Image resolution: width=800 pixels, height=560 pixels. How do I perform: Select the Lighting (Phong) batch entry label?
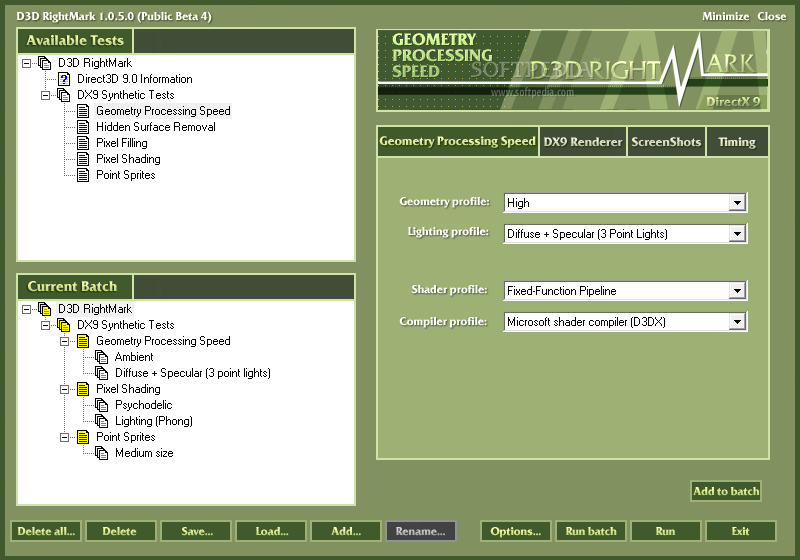(154, 421)
